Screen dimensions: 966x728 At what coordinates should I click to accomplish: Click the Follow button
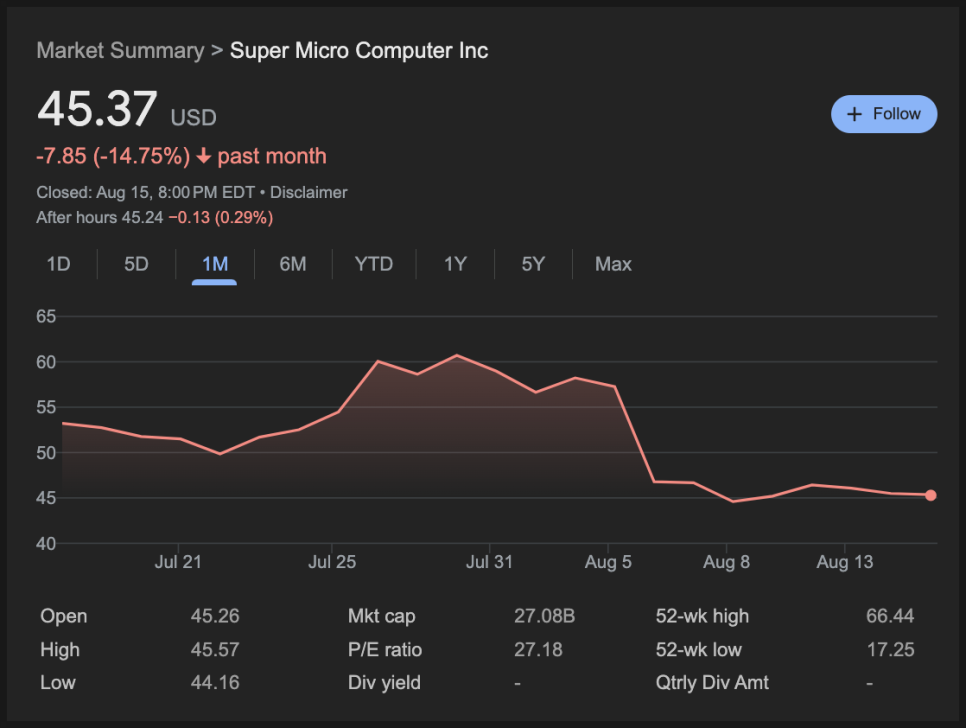point(883,114)
